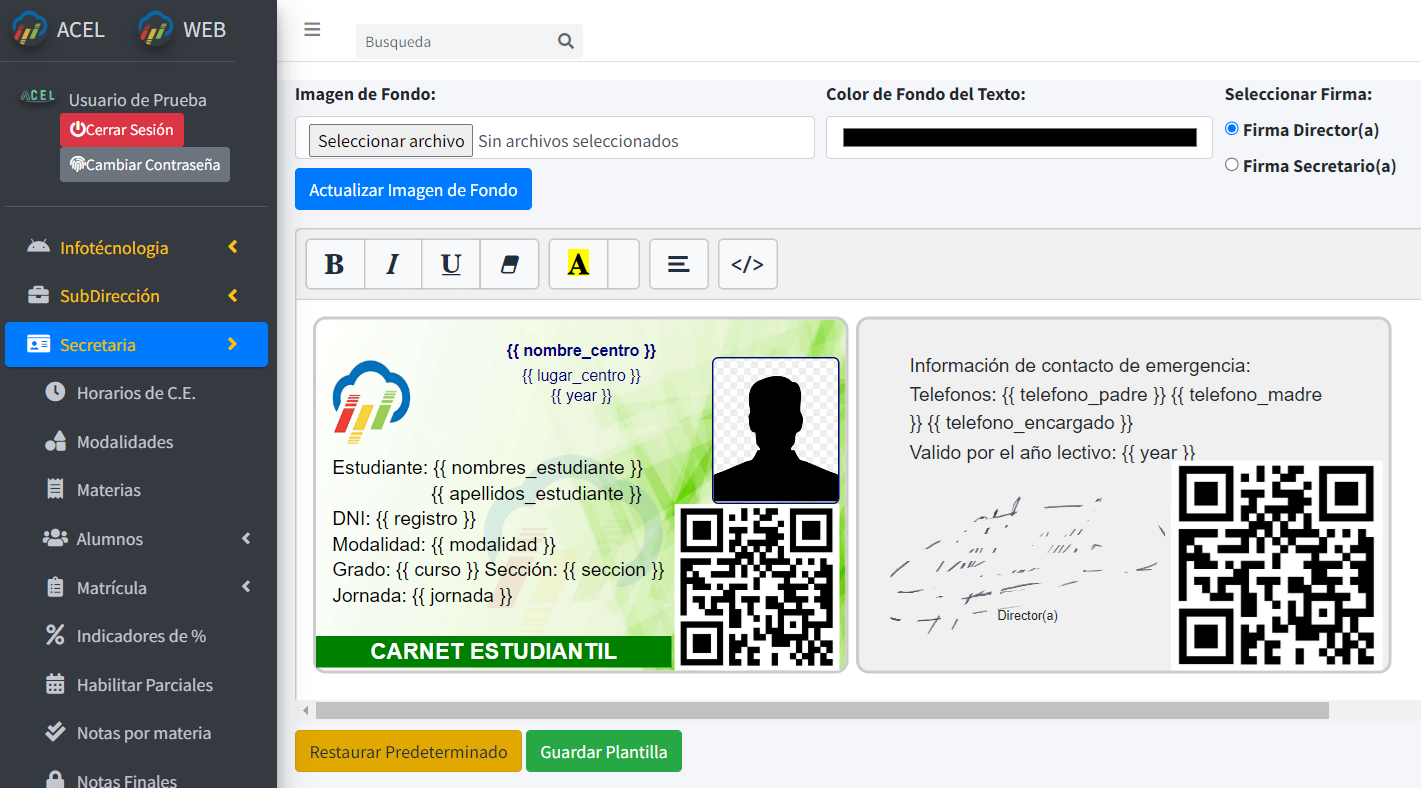Open the paragraph alignment tool
1421x788 pixels.
click(x=679, y=264)
